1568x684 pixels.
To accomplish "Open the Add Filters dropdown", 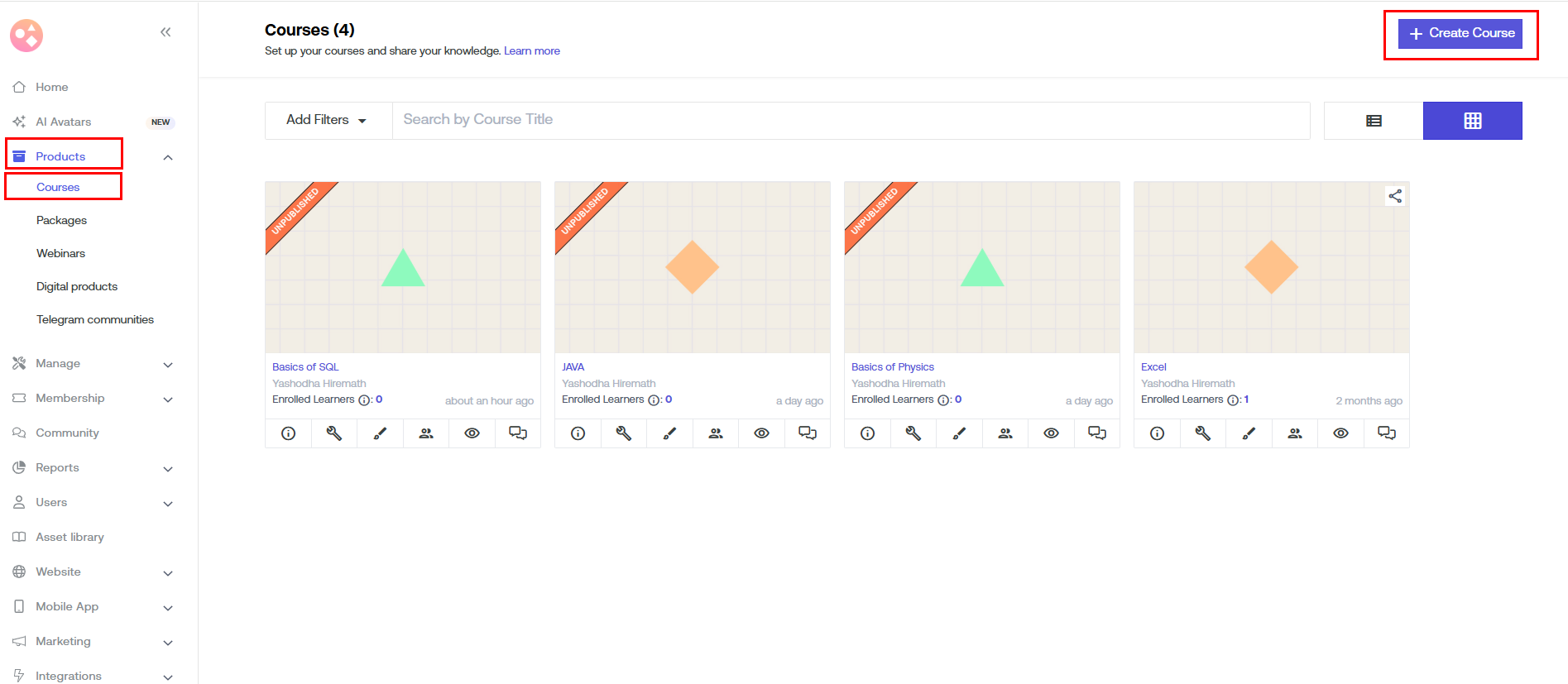I will (328, 120).
